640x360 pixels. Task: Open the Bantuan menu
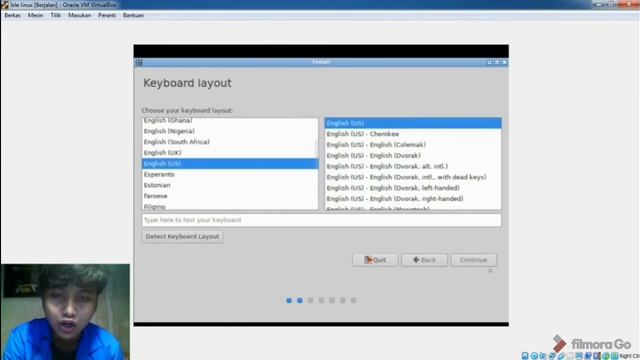tap(133, 15)
